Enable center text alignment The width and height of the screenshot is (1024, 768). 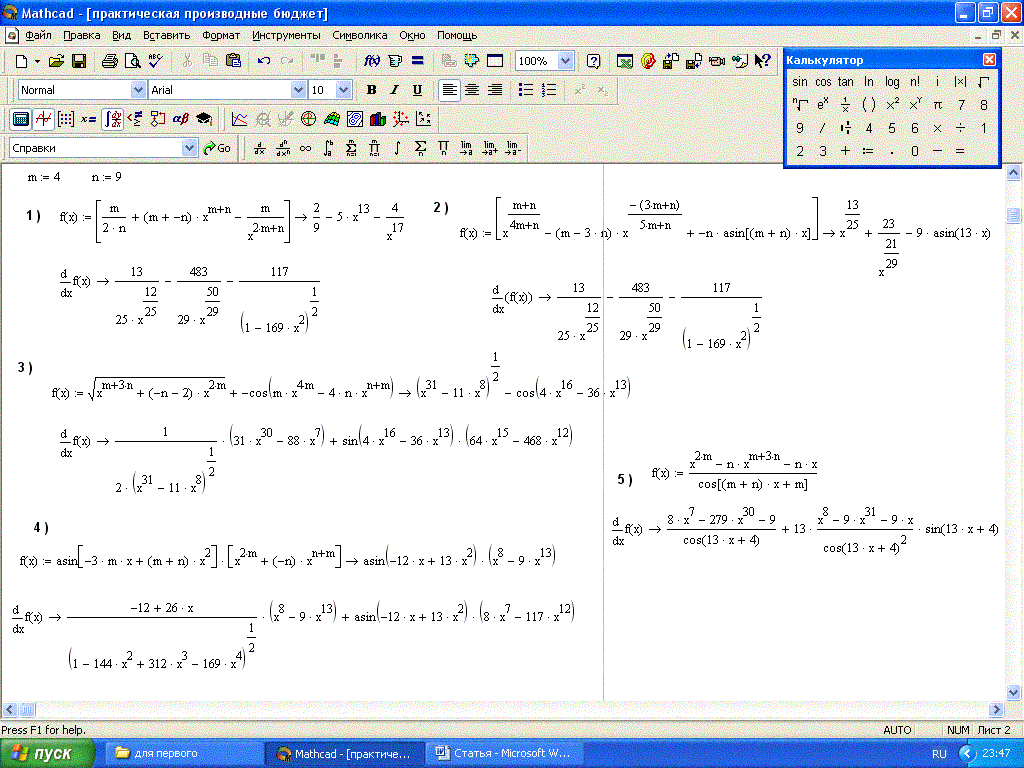pos(472,90)
